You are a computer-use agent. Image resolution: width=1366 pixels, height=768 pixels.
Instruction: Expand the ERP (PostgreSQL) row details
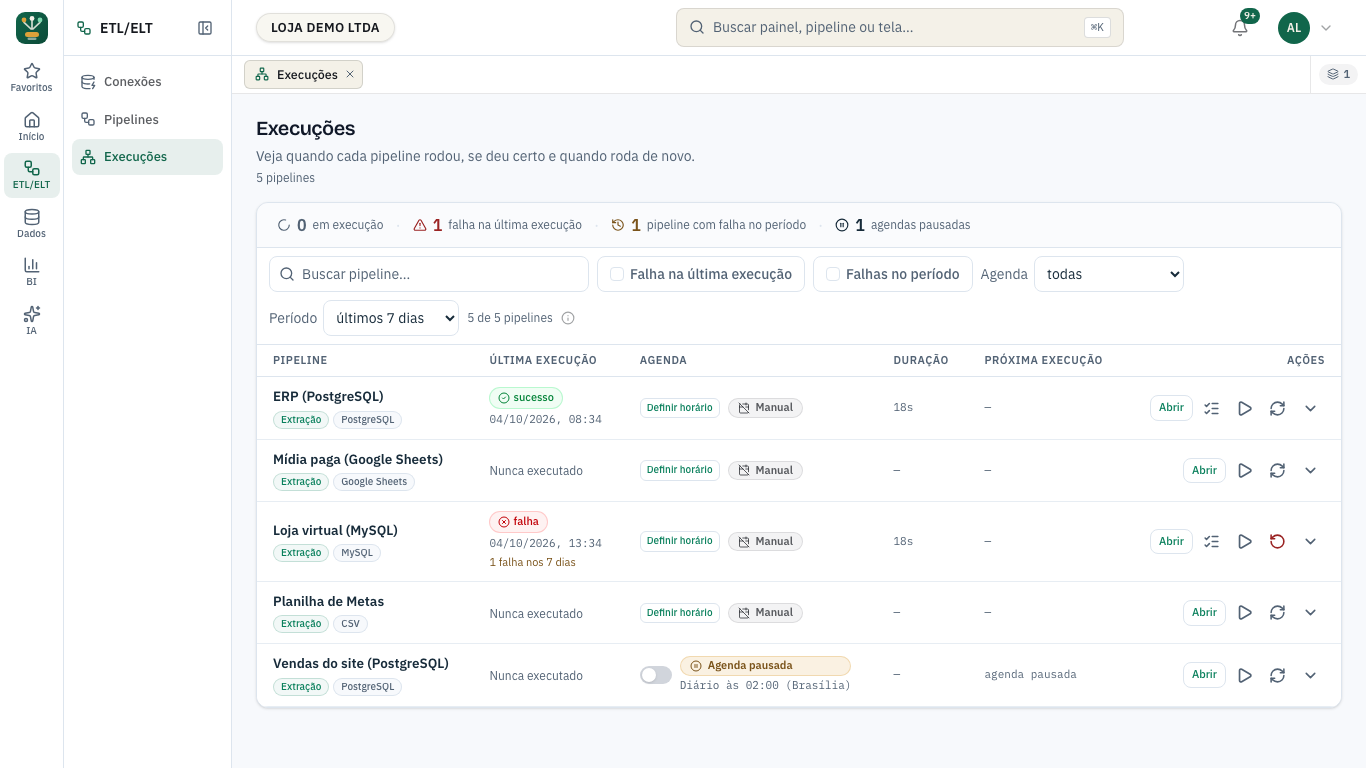click(x=1310, y=408)
